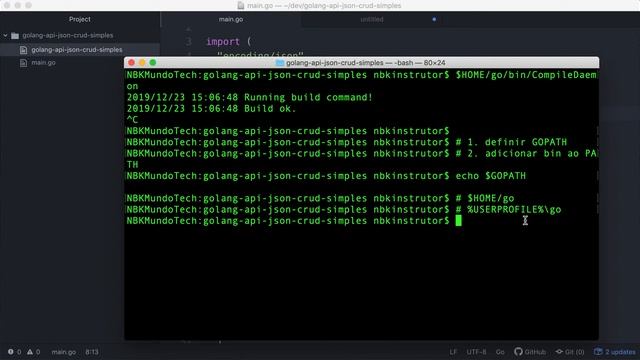The width and height of the screenshot is (640, 360).
Task: Click the '# %USERPROFILE%\go' comment text
Action: [508, 209]
